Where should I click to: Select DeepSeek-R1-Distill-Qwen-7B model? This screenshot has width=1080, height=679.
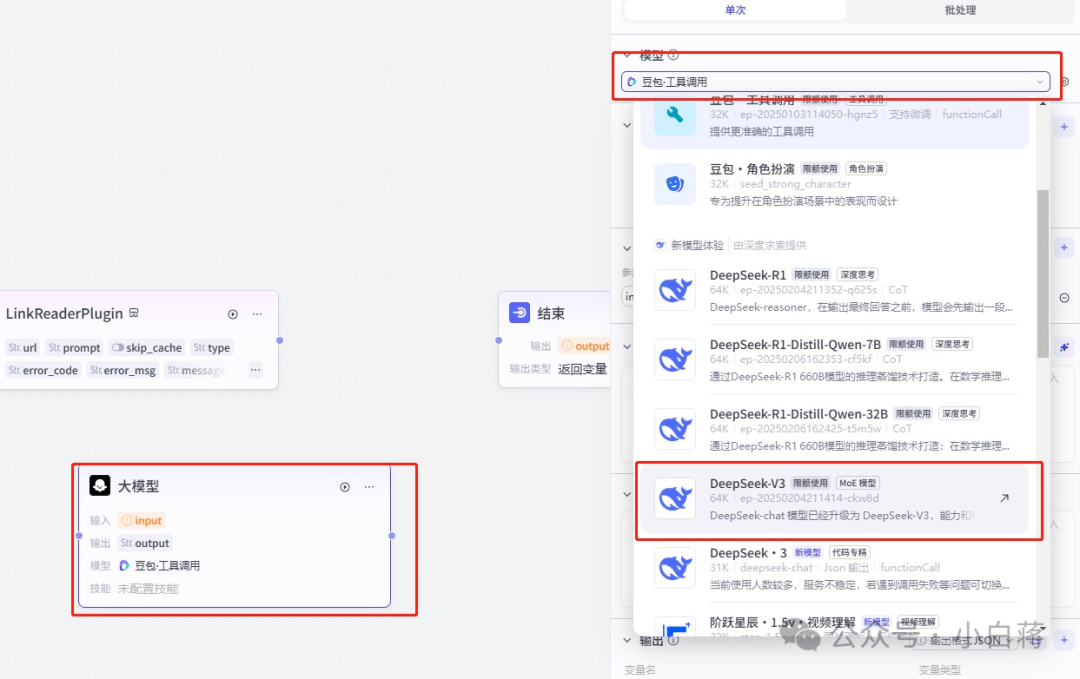point(834,359)
